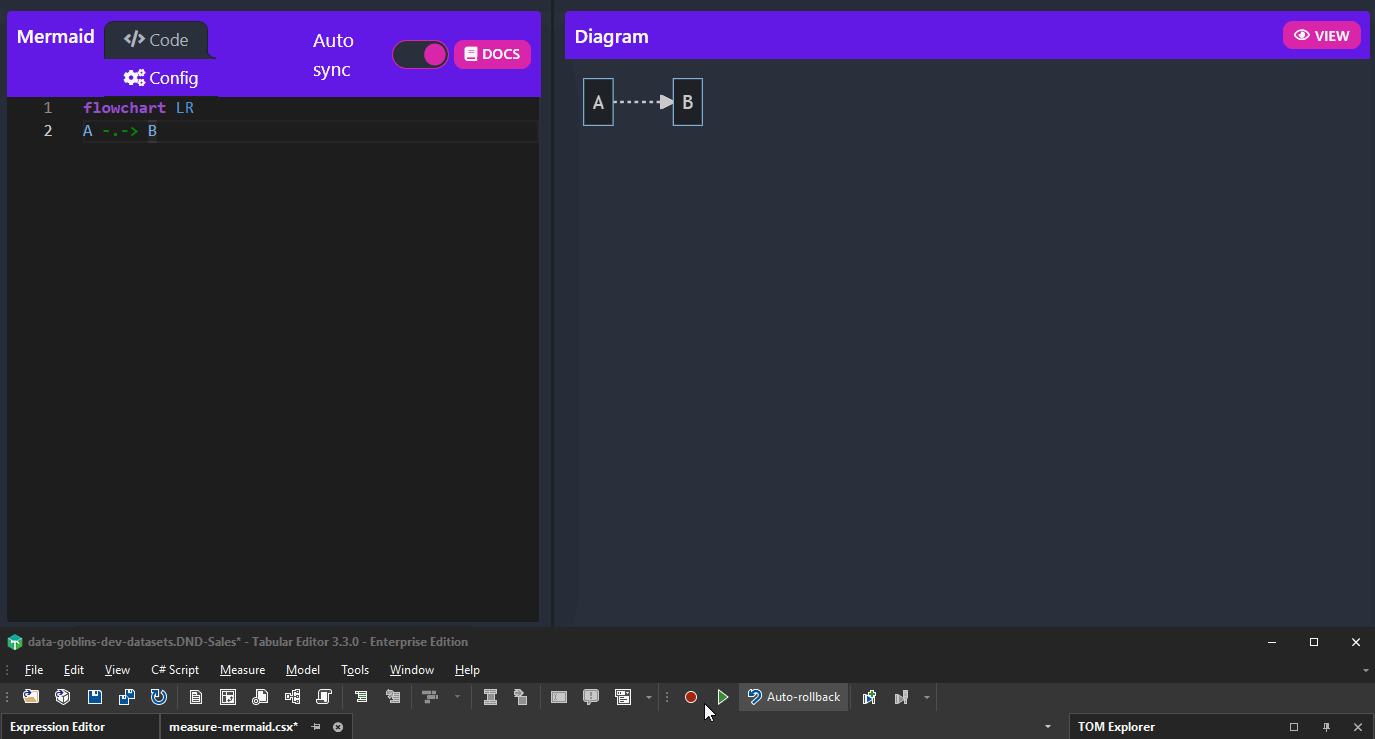
Task: Select the hierarchy diagram toolbar icon
Action: point(292,697)
